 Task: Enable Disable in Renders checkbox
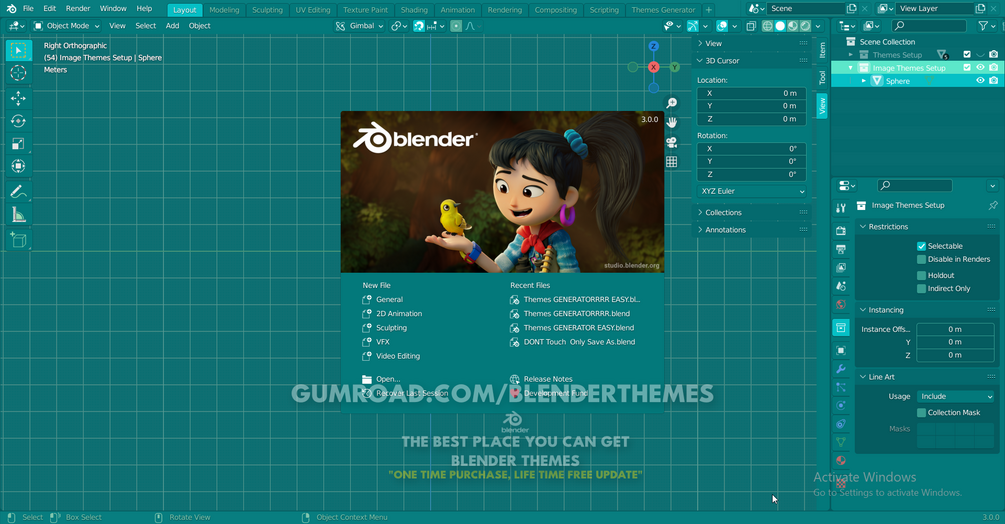point(921,259)
